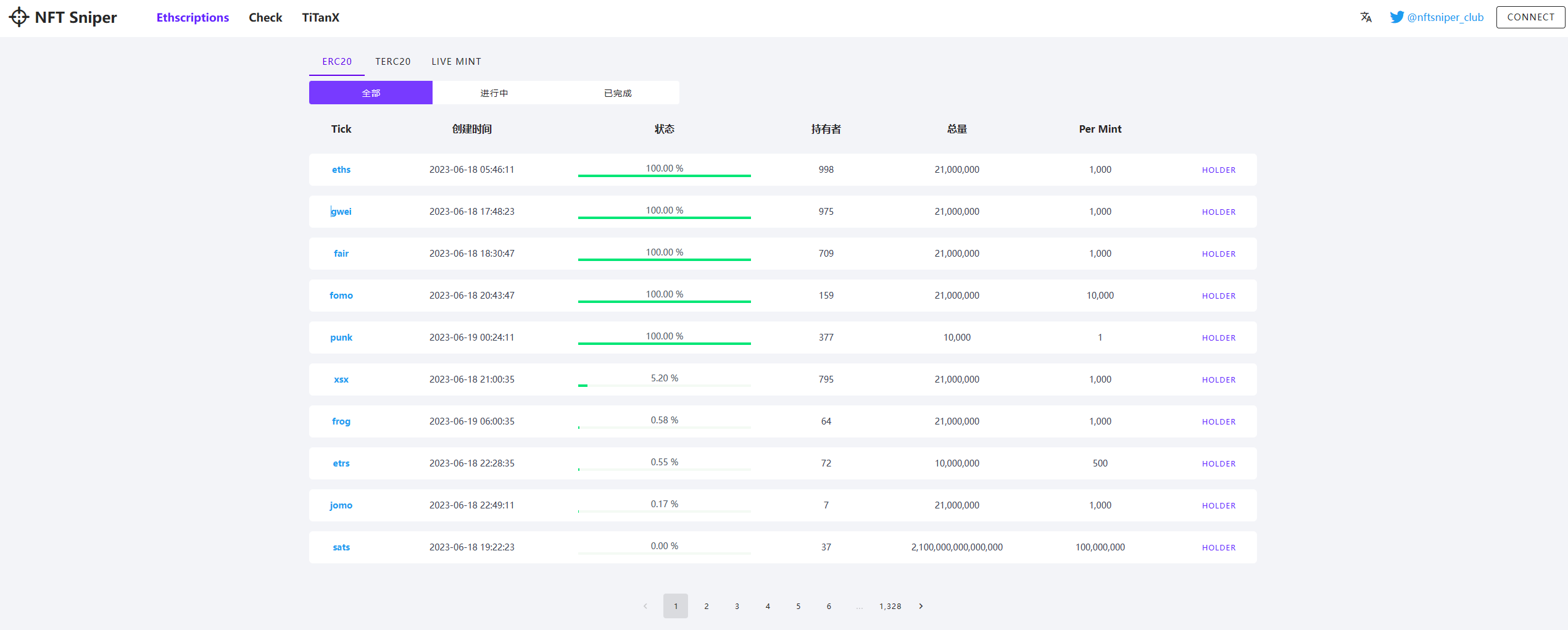Jump to page 1,328
Screen dimensions: 1568x630
tap(890, 606)
